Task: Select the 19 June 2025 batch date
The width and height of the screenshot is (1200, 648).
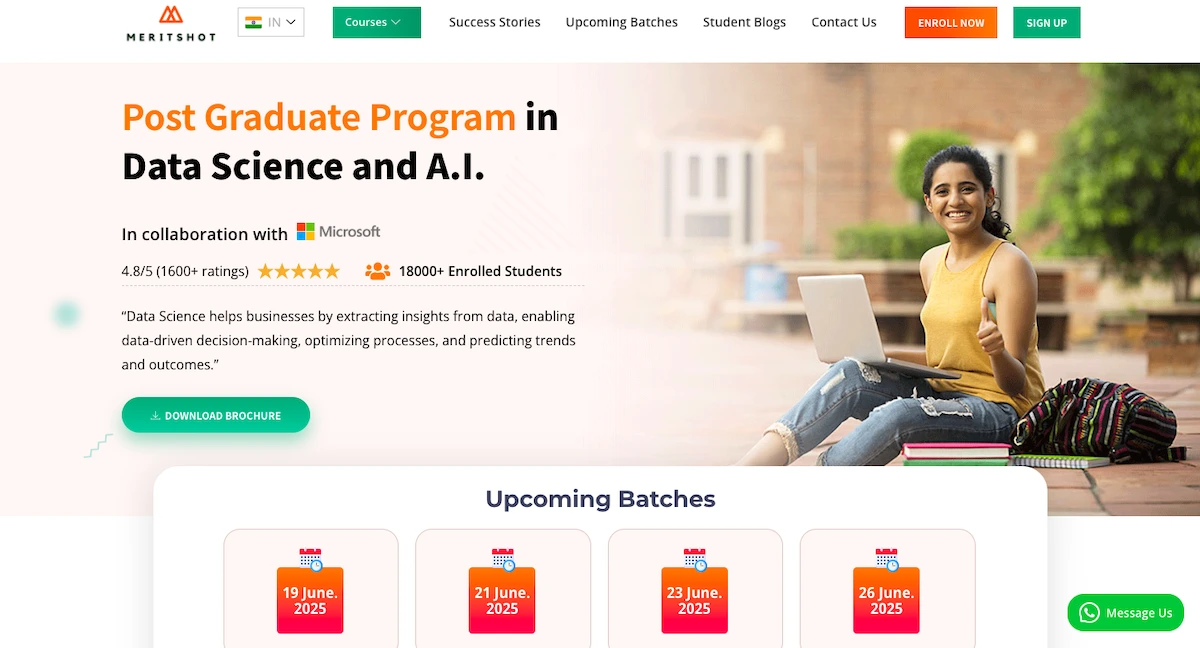Action: click(x=310, y=600)
